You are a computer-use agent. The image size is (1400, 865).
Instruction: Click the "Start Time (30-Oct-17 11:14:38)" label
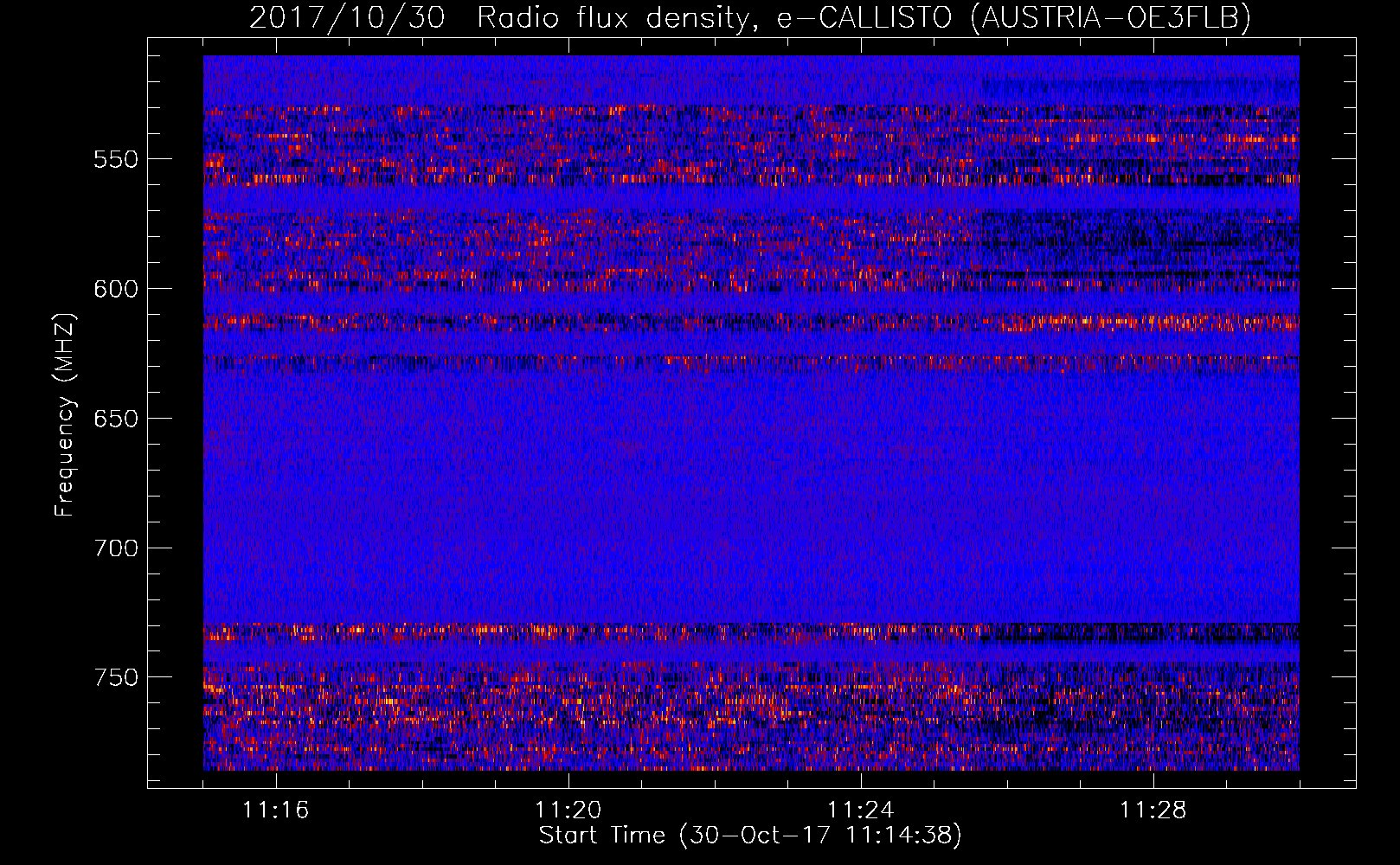coord(750,836)
